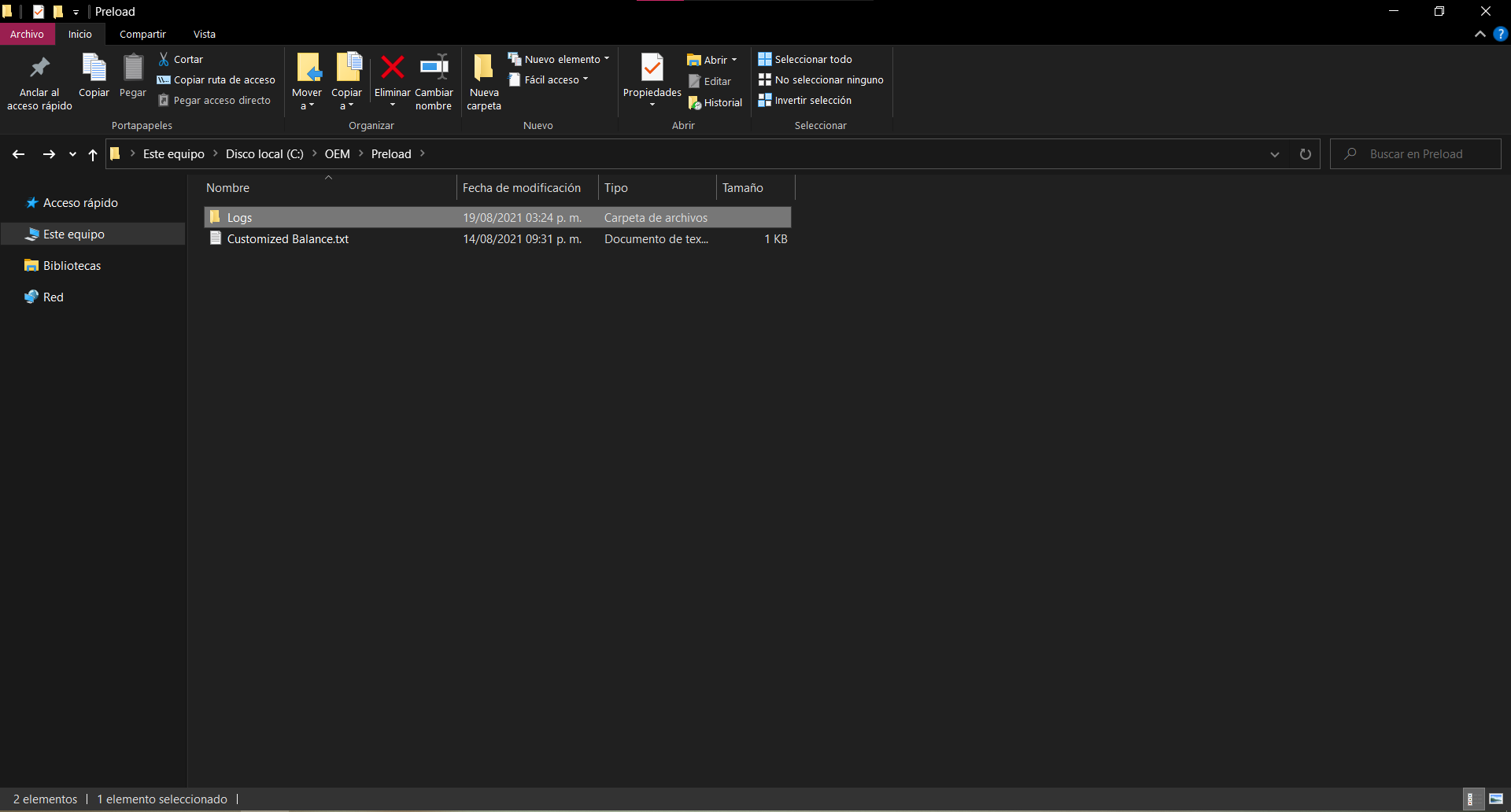Select the Logs folder
The width and height of the screenshot is (1511, 812).
pyautogui.click(x=497, y=218)
